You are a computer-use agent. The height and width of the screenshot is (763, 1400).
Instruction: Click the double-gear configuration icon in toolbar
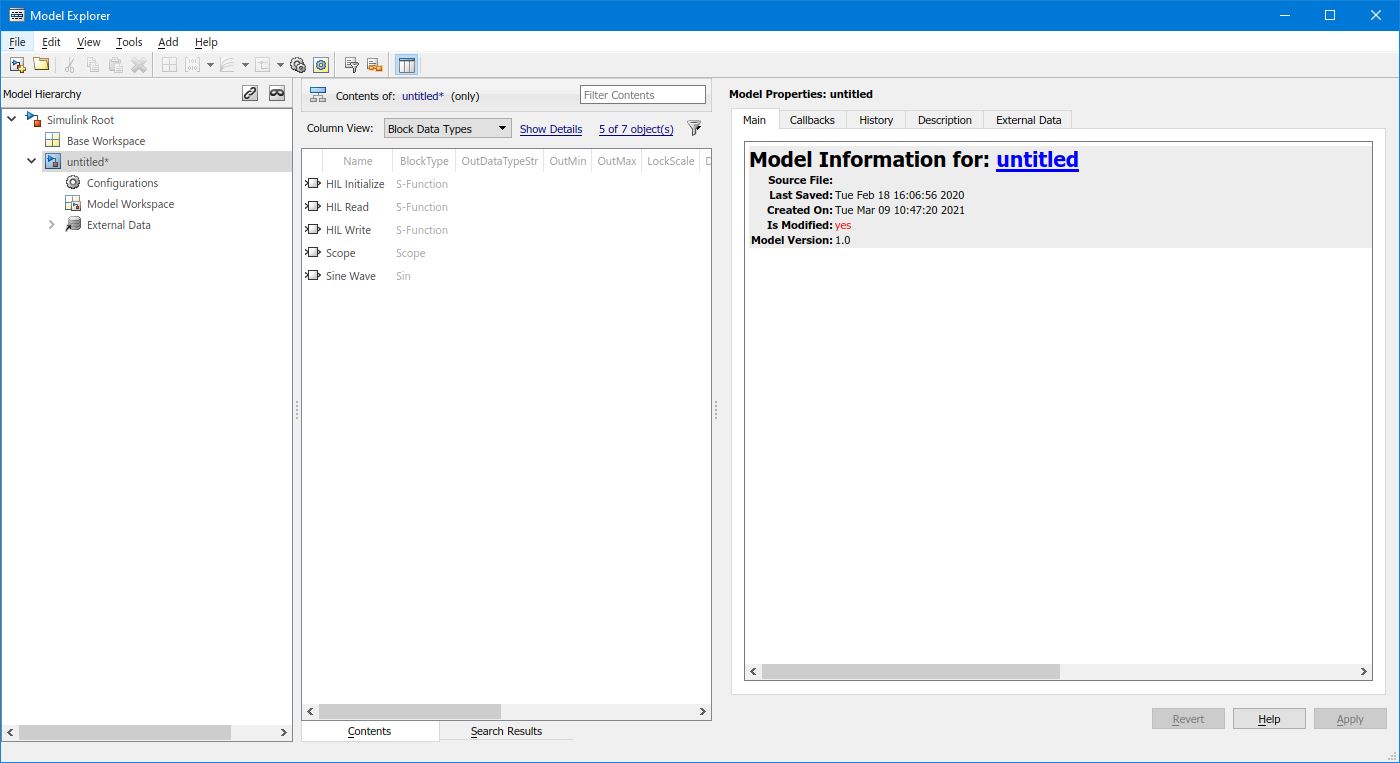pyautogui.click(x=298, y=65)
